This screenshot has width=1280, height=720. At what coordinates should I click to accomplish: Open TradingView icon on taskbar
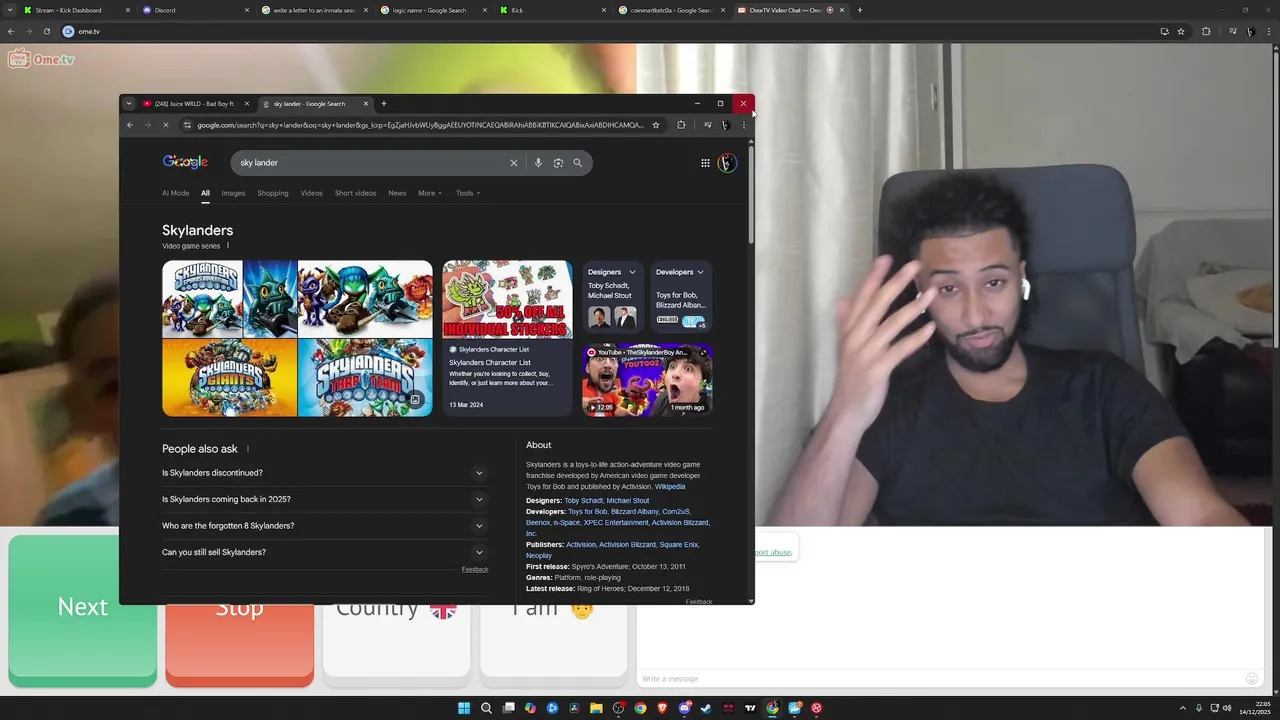(750, 708)
